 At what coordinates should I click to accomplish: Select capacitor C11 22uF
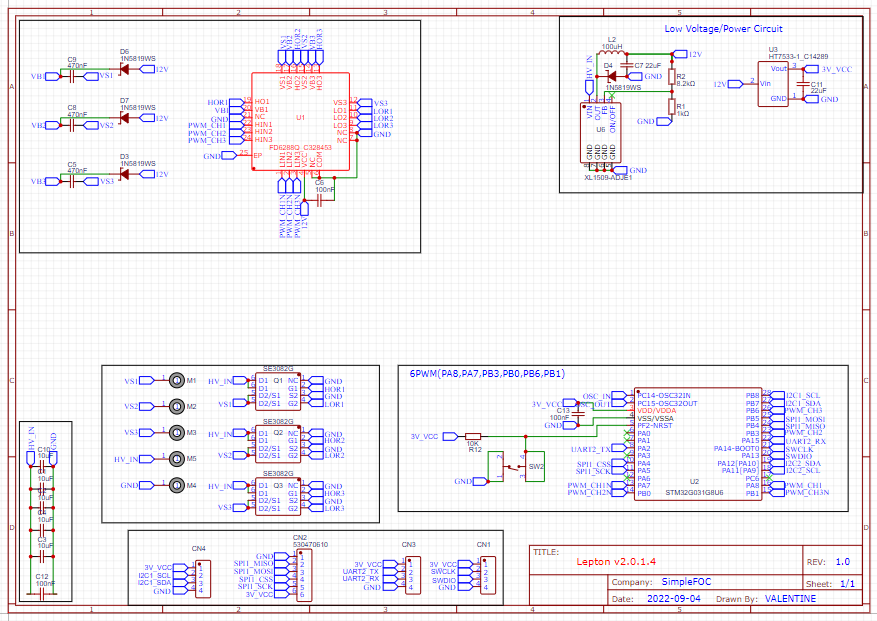804,84
